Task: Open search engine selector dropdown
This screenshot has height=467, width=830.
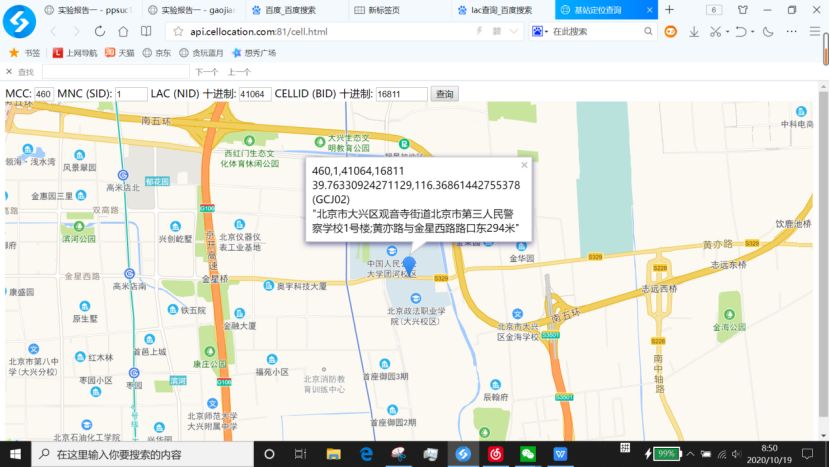Action: 540,32
